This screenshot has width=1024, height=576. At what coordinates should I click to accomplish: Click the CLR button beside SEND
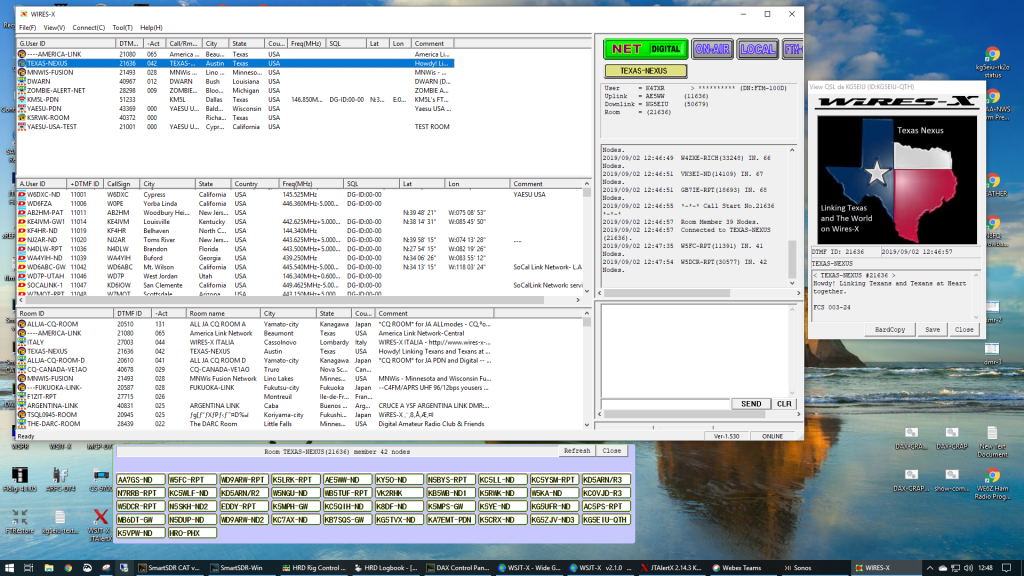tap(784, 404)
